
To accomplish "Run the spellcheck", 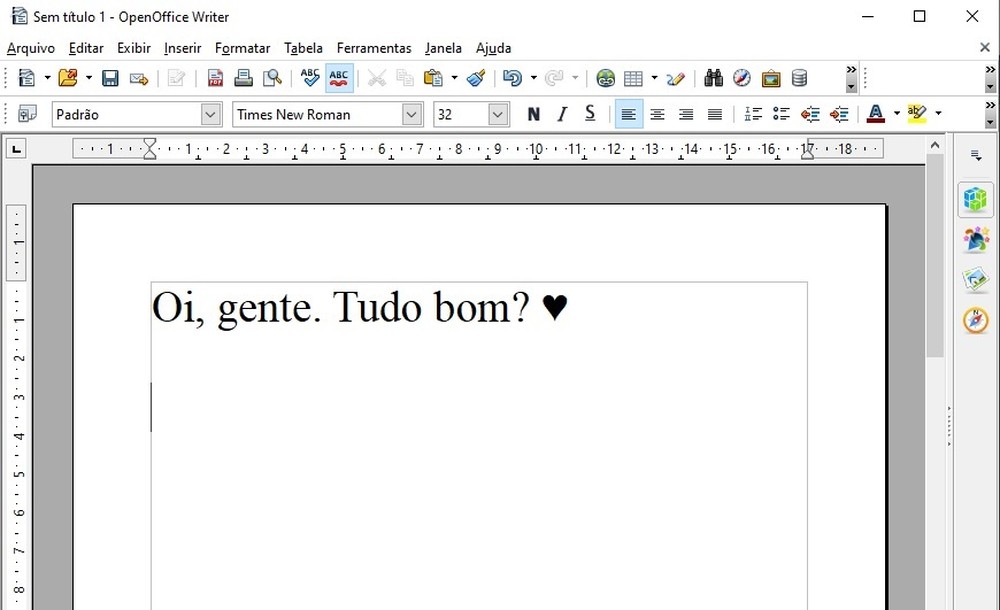I will [310, 77].
